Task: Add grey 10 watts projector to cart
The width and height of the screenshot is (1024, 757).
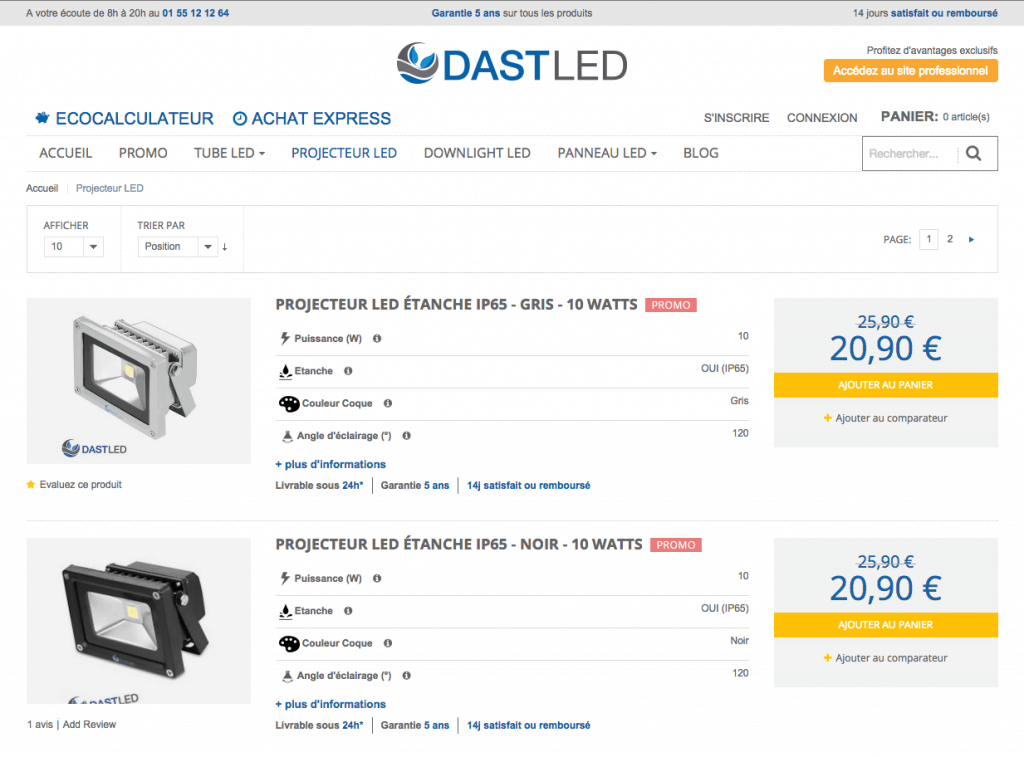Action: [885, 385]
